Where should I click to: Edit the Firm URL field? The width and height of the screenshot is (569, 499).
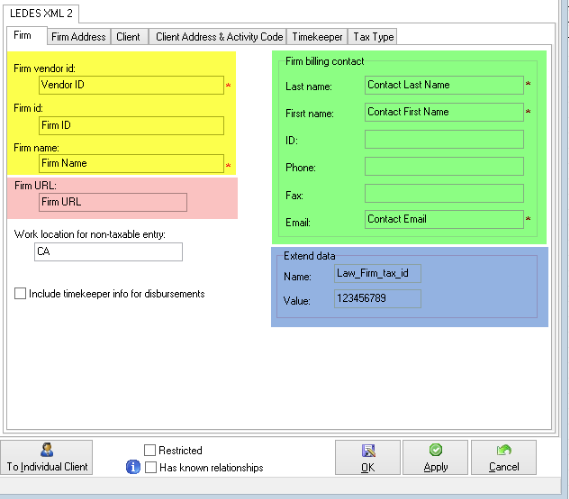(113, 202)
